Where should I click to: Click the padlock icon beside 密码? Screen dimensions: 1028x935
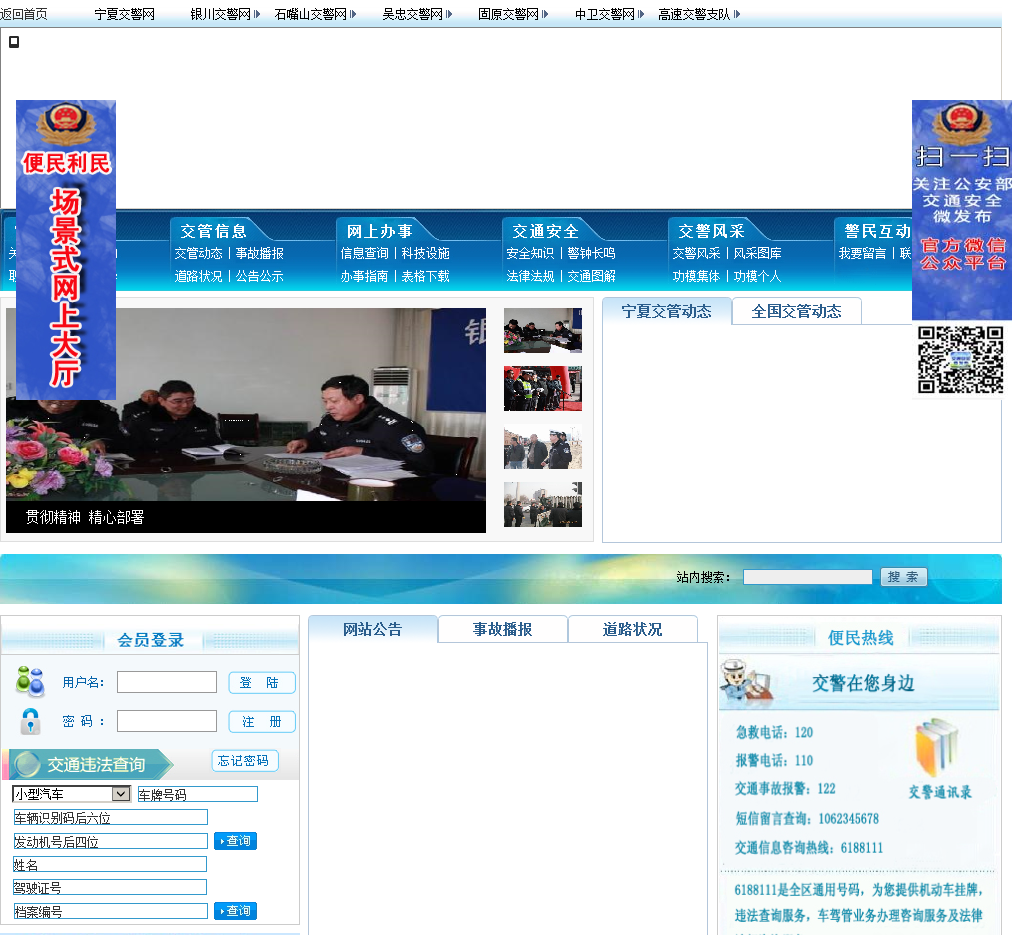(x=30, y=721)
